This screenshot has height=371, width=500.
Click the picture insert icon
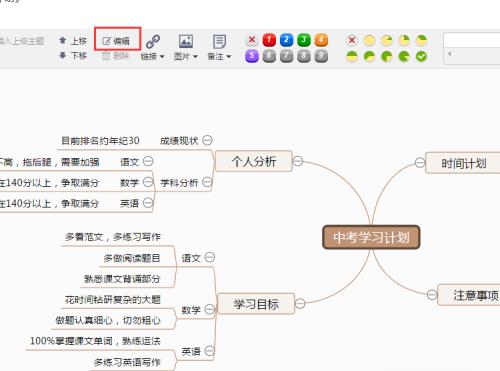click(186, 41)
